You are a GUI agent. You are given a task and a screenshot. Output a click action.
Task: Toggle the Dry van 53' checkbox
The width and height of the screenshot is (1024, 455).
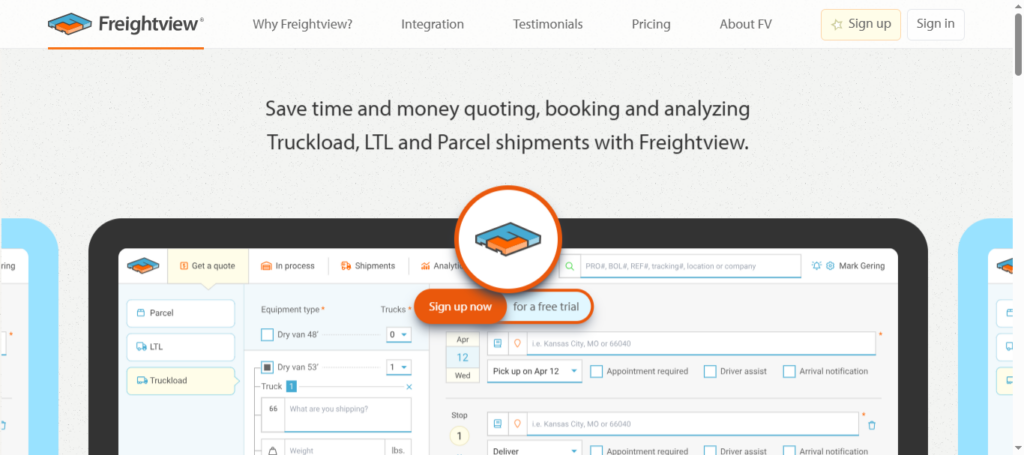click(267, 368)
